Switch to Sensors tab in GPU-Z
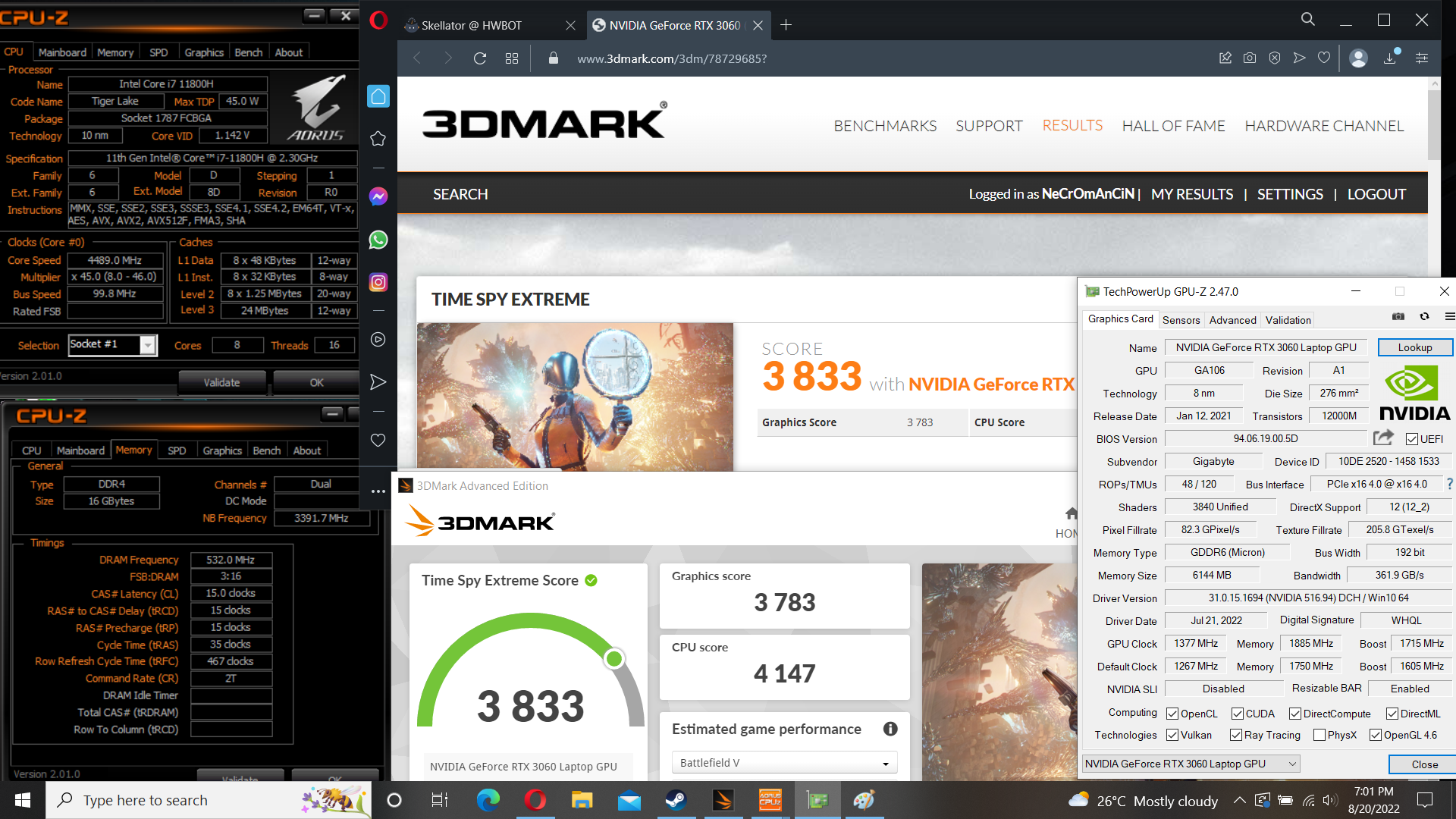The width and height of the screenshot is (1456, 819). tap(1181, 320)
